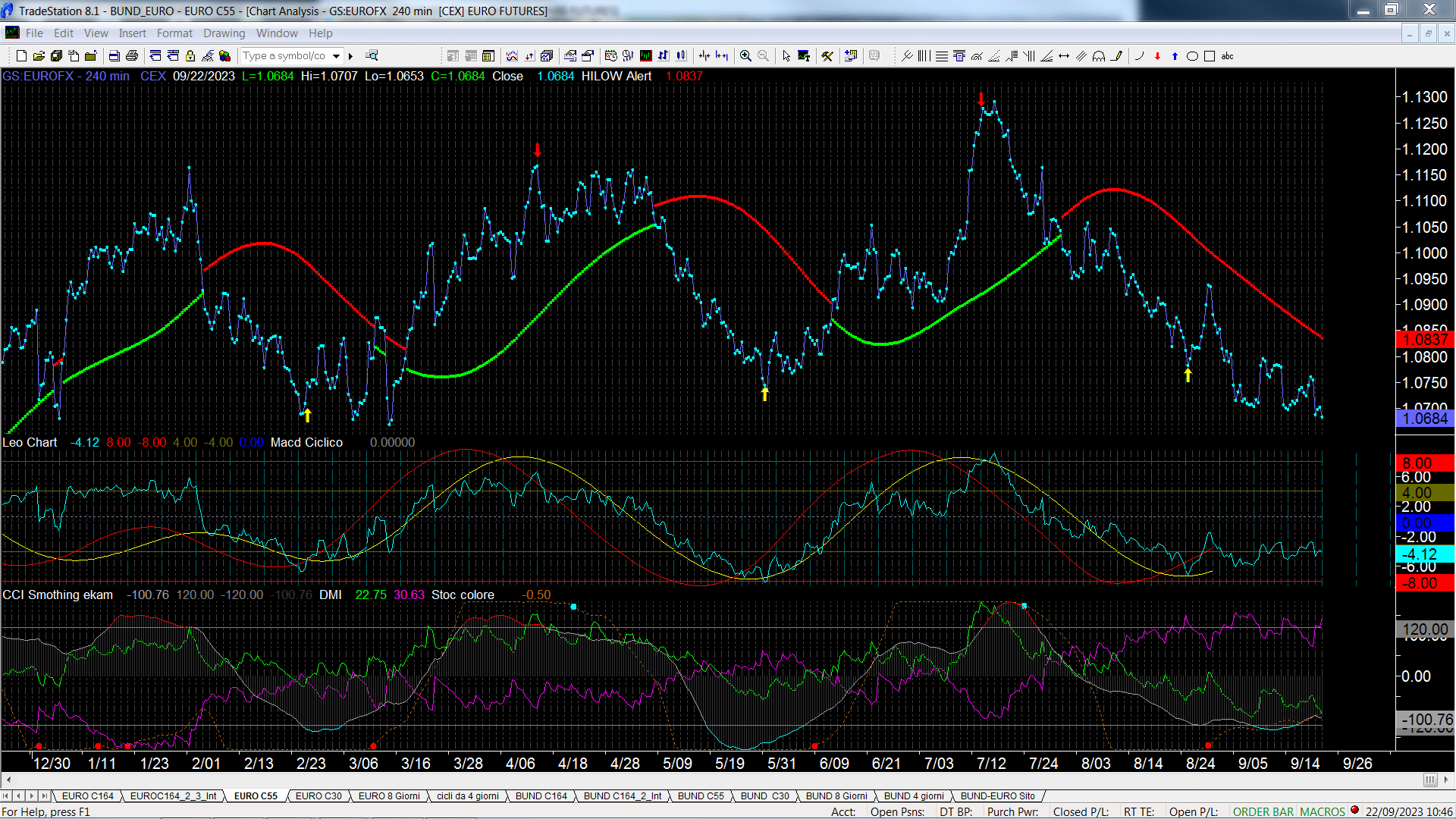
Task: Click the red and blue arrows strategy icon
Action: click(x=529, y=55)
